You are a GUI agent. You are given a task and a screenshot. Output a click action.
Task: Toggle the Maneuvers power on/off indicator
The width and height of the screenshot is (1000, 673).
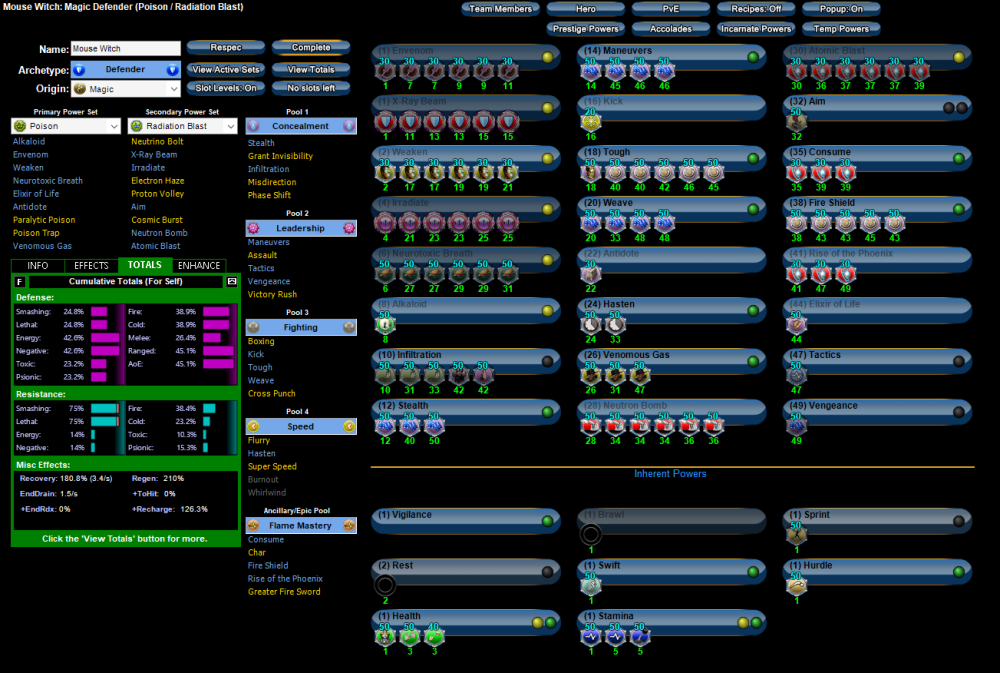point(753,57)
